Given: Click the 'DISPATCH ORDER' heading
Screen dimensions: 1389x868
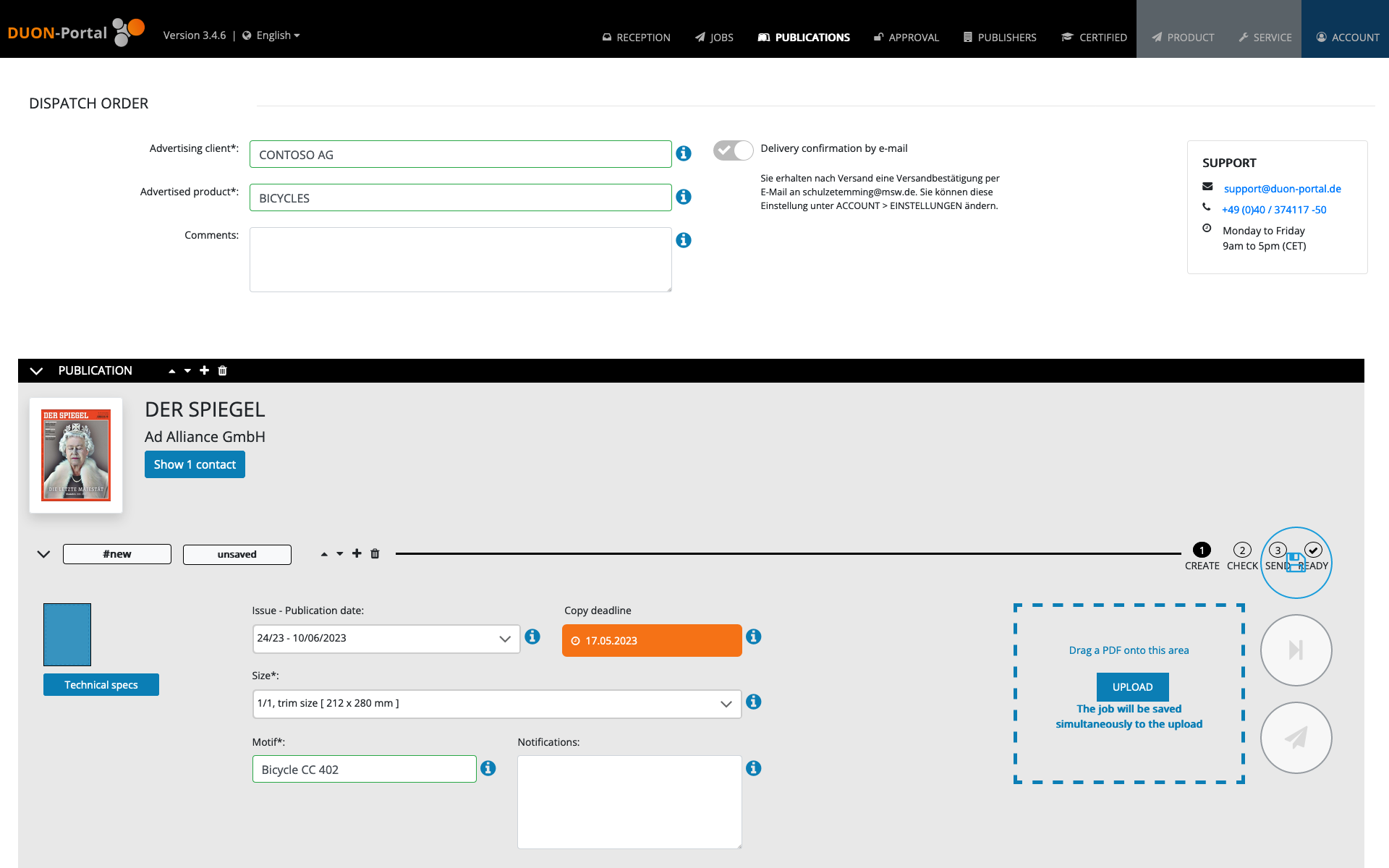Looking at the screenshot, I should tap(89, 103).
